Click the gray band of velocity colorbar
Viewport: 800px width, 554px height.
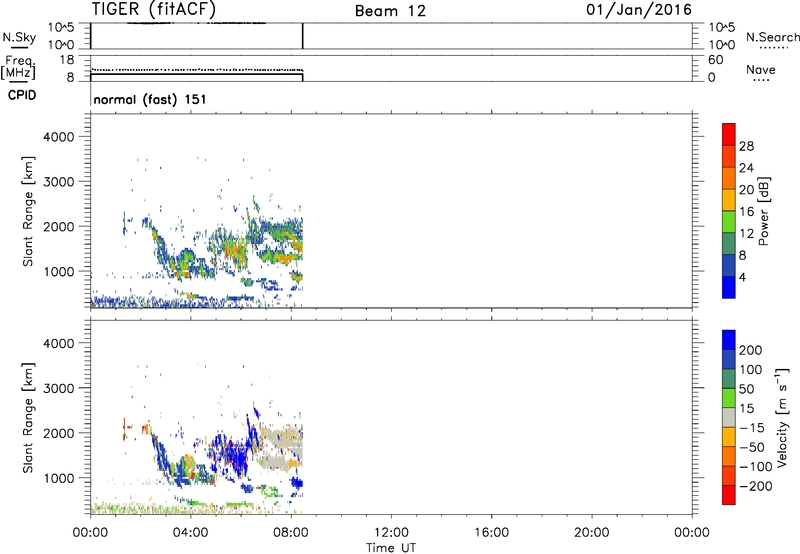(x=729, y=418)
